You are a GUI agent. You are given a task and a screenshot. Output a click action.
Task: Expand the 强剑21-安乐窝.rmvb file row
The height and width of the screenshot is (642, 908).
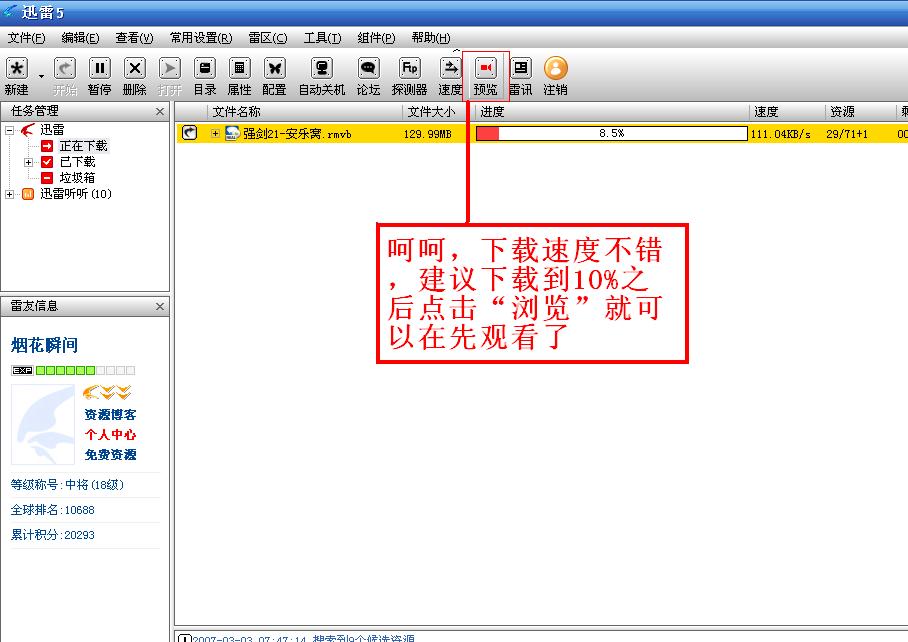point(215,134)
